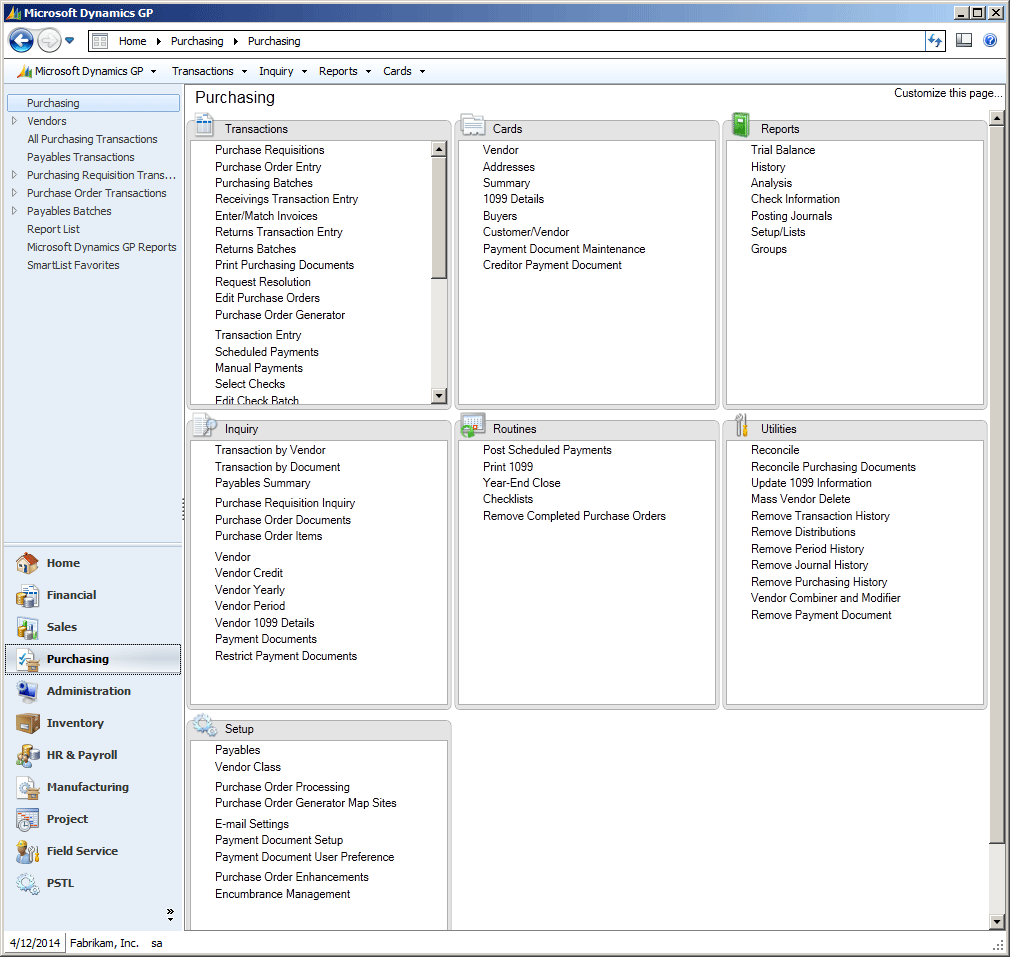Click the Cards section folder icon
This screenshot has width=1010, height=957.
click(473, 125)
